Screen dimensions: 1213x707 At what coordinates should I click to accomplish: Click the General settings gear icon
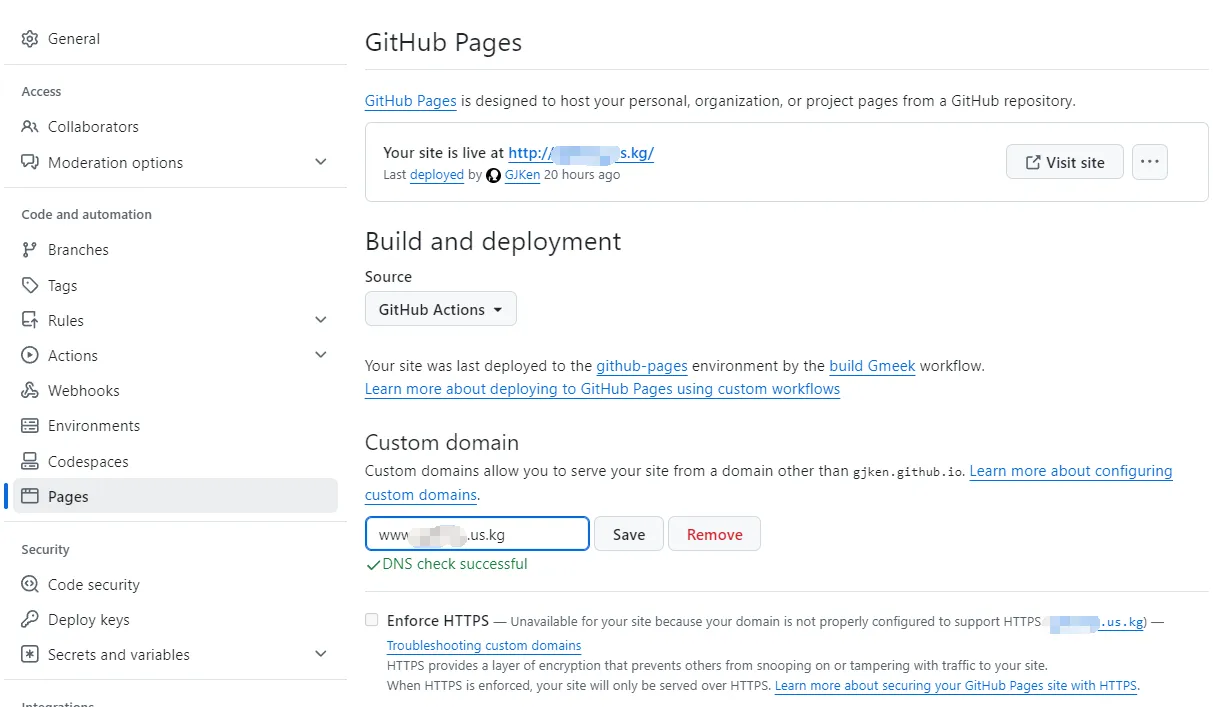click(30, 39)
